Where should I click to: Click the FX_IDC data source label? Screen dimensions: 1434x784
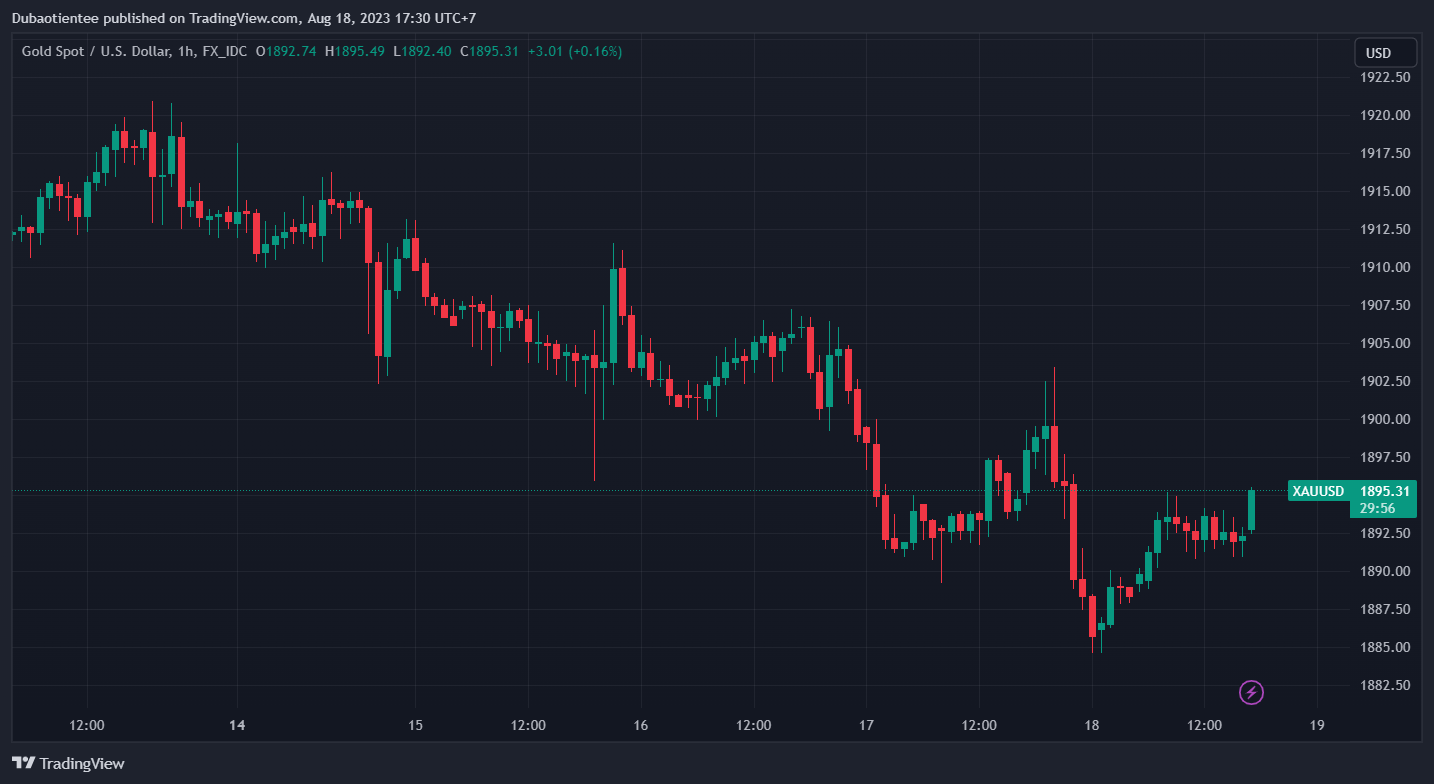(x=222, y=51)
